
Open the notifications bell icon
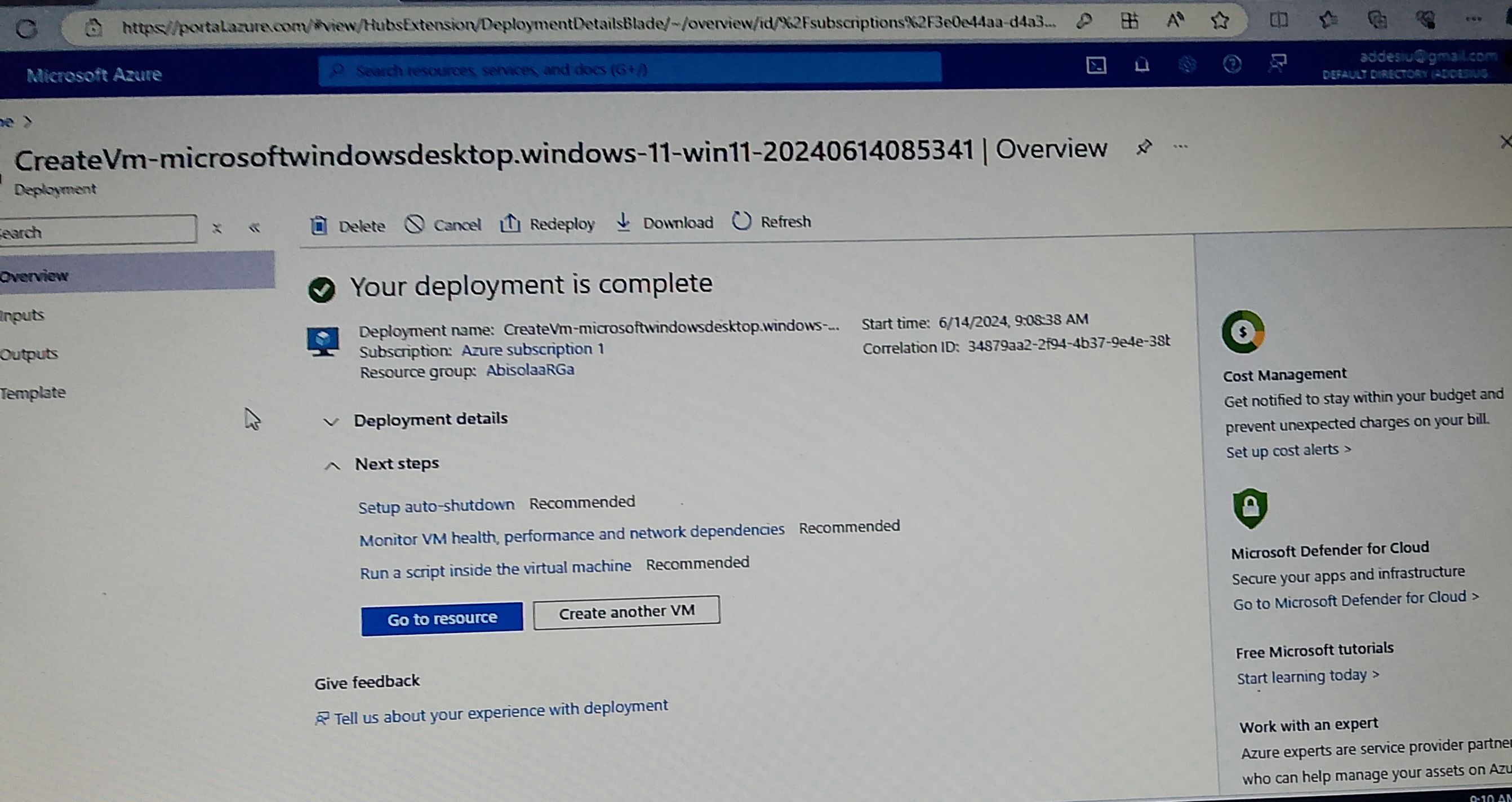[1142, 64]
